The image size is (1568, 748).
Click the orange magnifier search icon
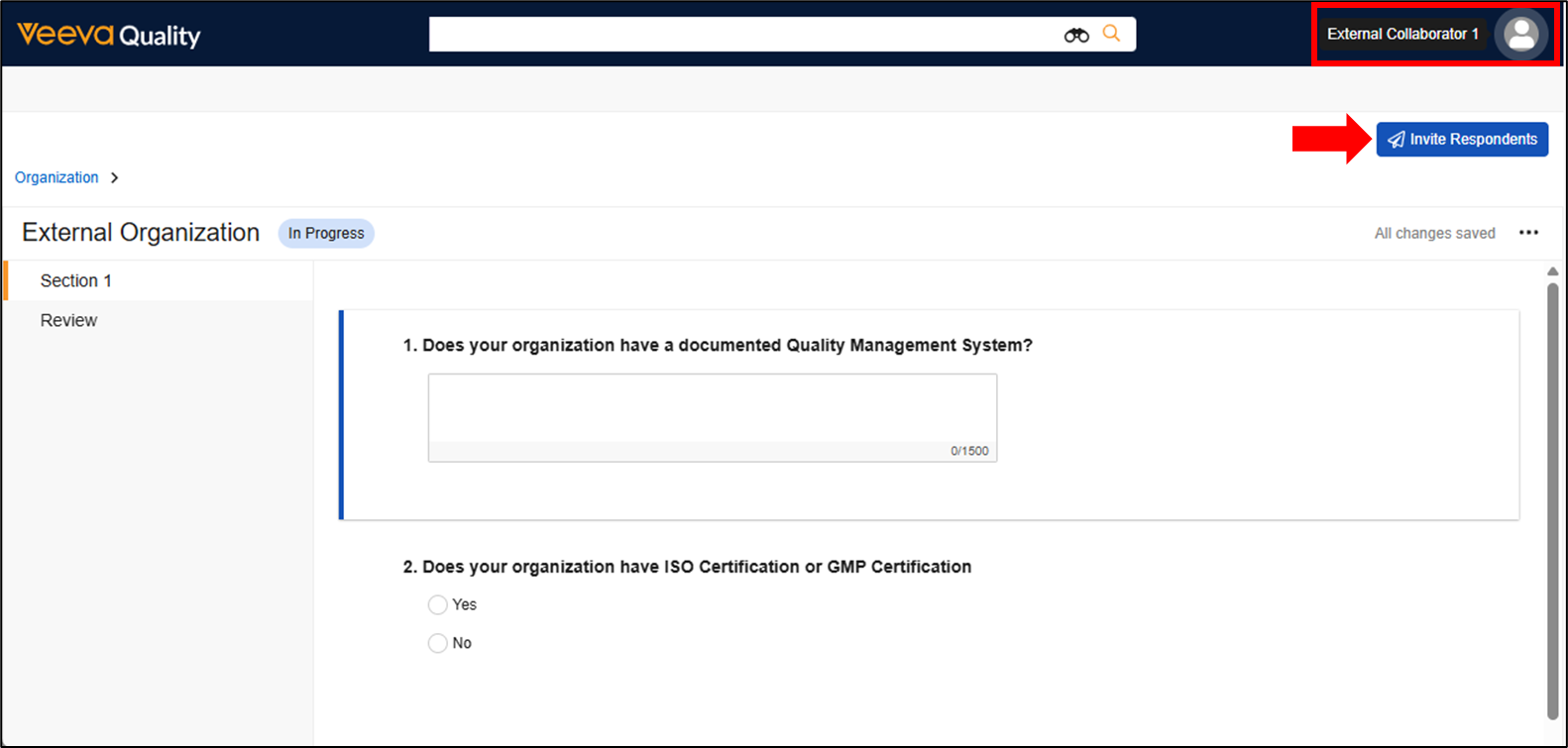click(1111, 34)
